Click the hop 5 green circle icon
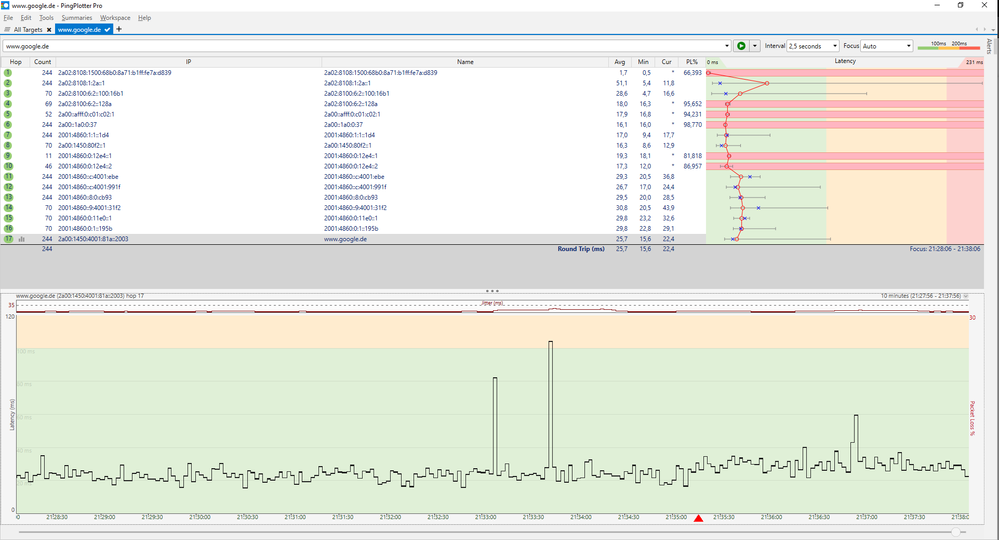 point(8,114)
